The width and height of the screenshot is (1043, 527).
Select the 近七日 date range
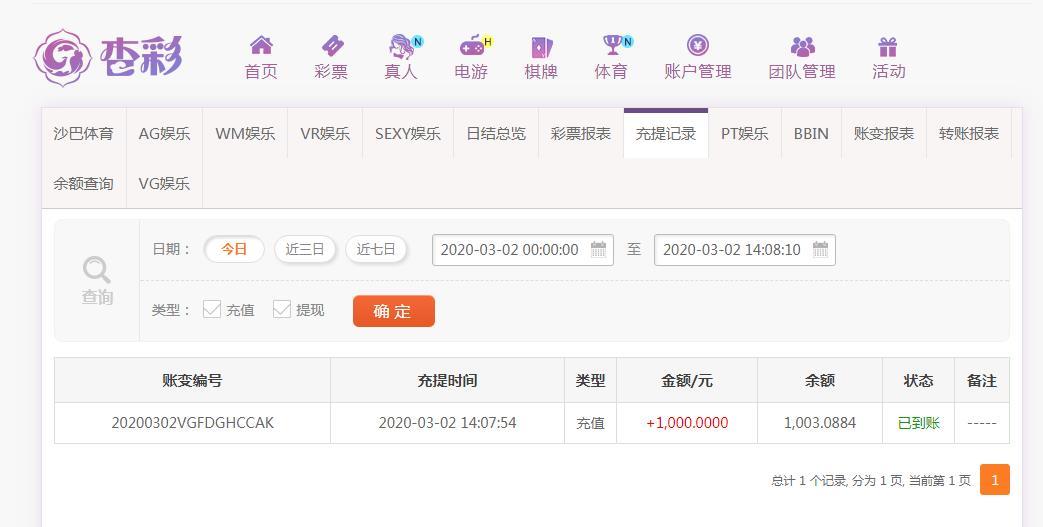coord(376,249)
